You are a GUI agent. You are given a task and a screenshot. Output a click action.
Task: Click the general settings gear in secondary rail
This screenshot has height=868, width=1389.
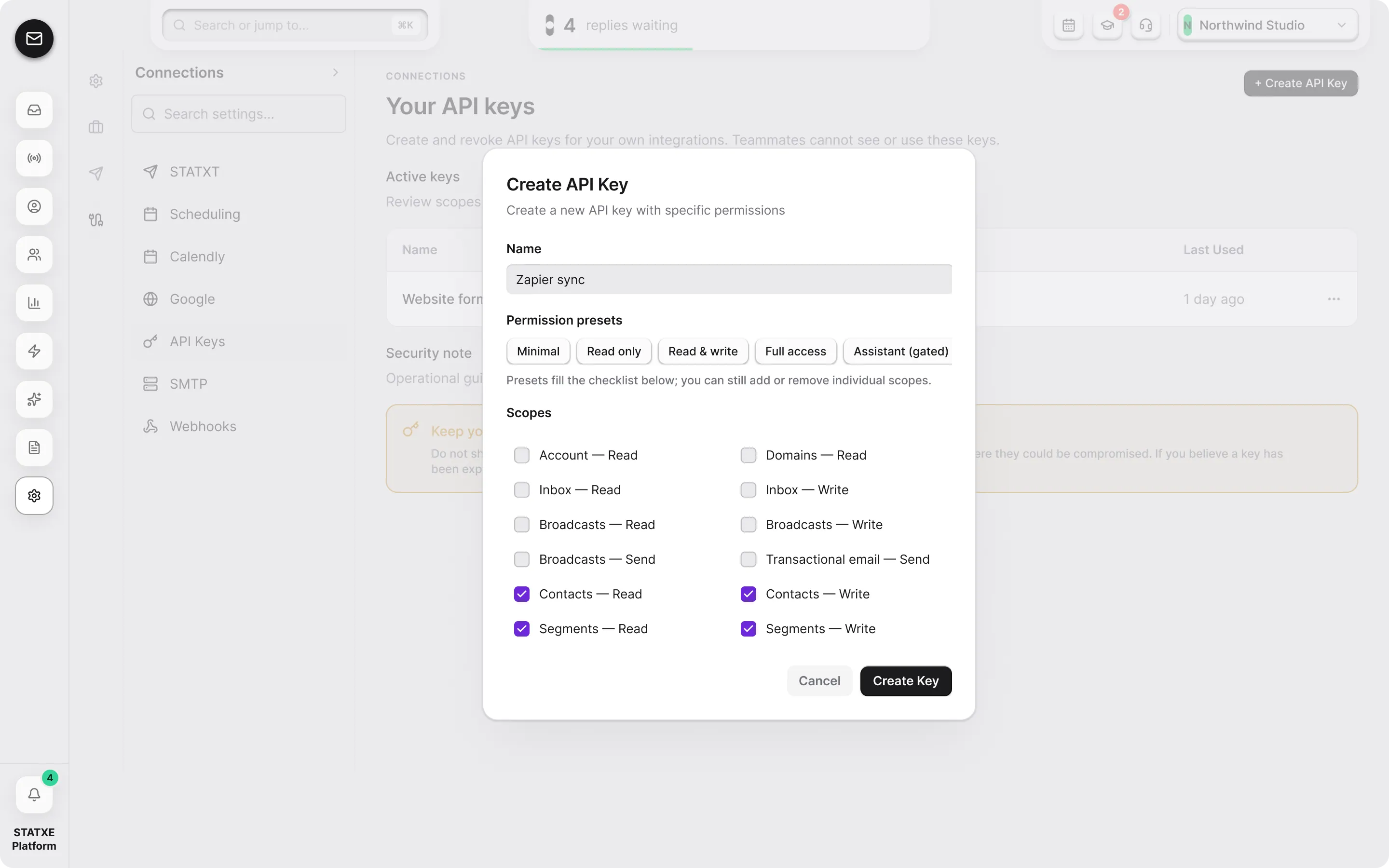point(96,81)
